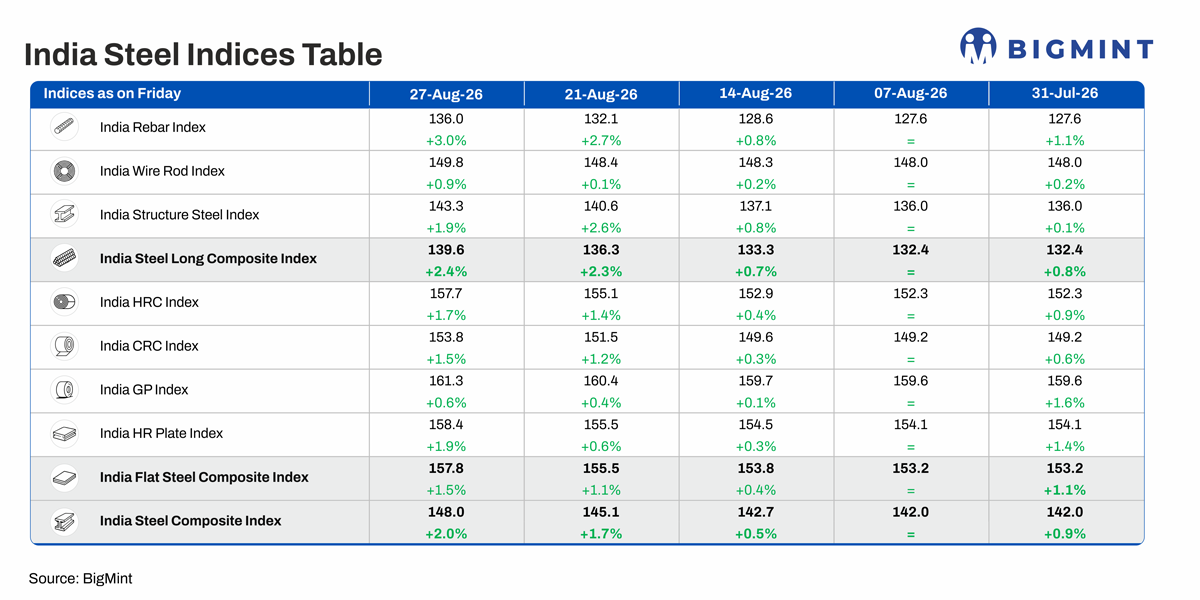The width and height of the screenshot is (1200, 600).
Task: Click the 157.7 India HRC value
Action: [446, 294]
